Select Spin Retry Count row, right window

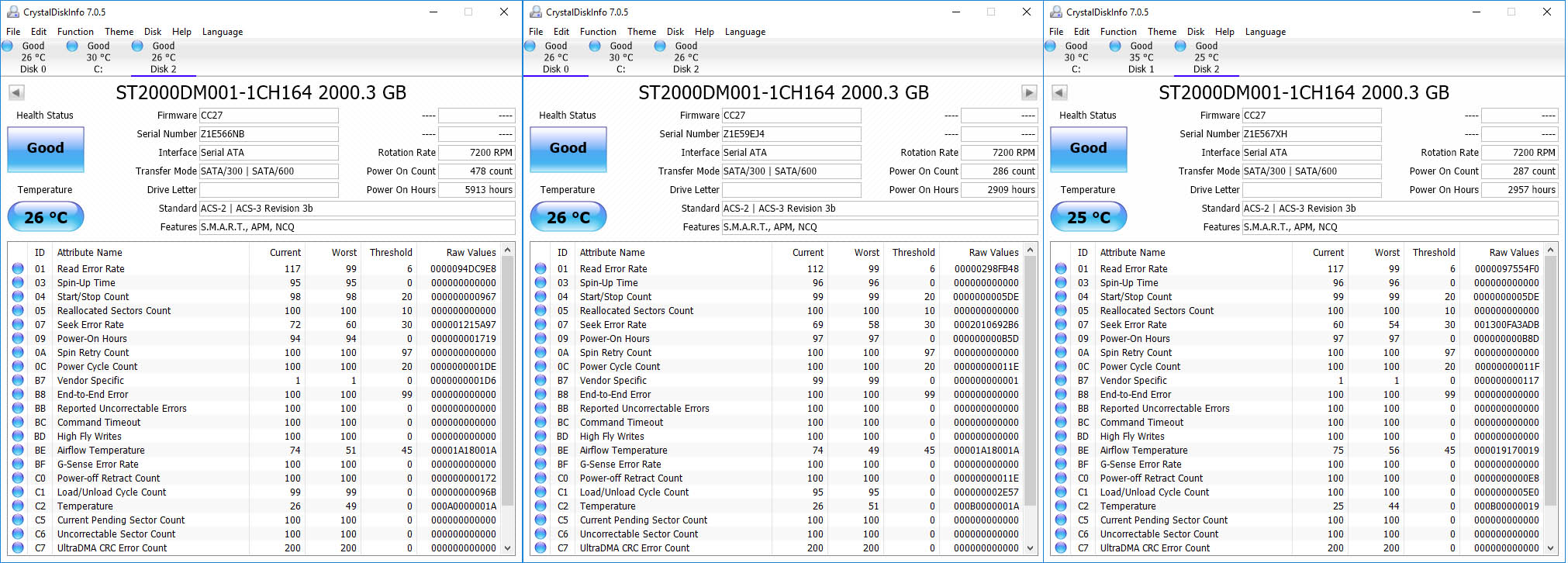pos(1297,352)
